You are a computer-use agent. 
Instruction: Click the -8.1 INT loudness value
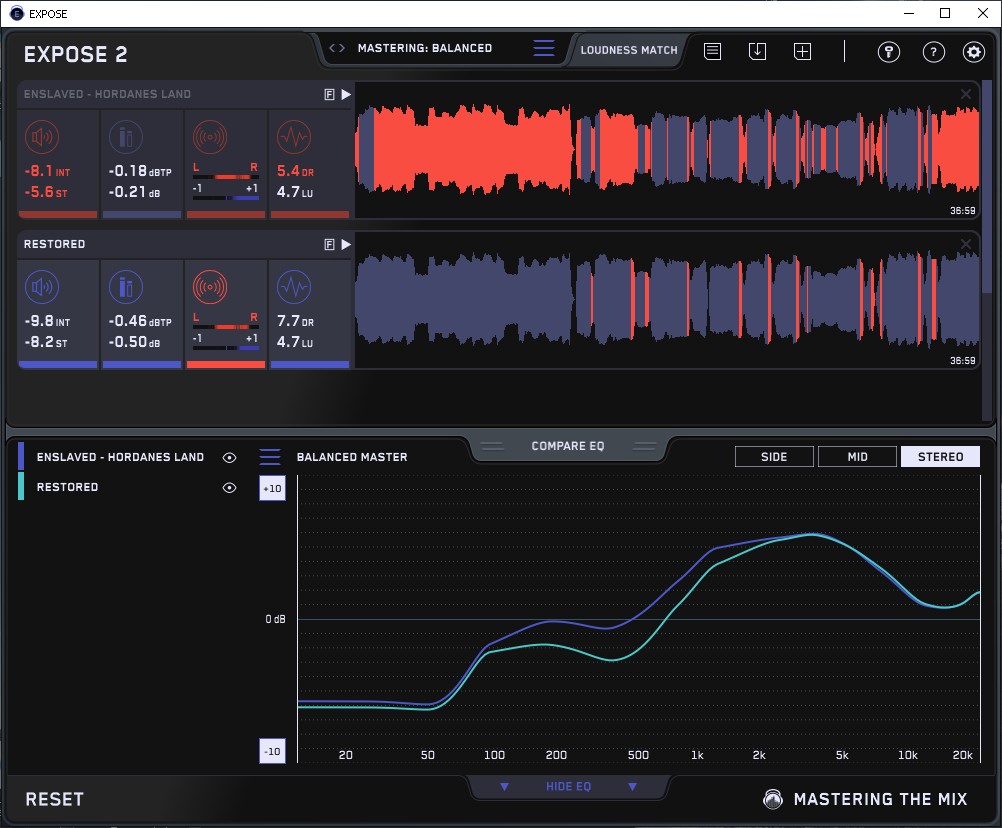click(x=47, y=171)
